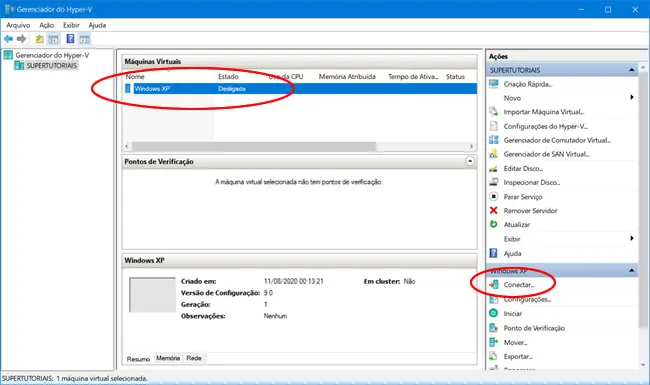The height and width of the screenshot is (385, 650).
Task: Click the show/hide console tree toolbar icon
Action: click(x=53, y=39)
